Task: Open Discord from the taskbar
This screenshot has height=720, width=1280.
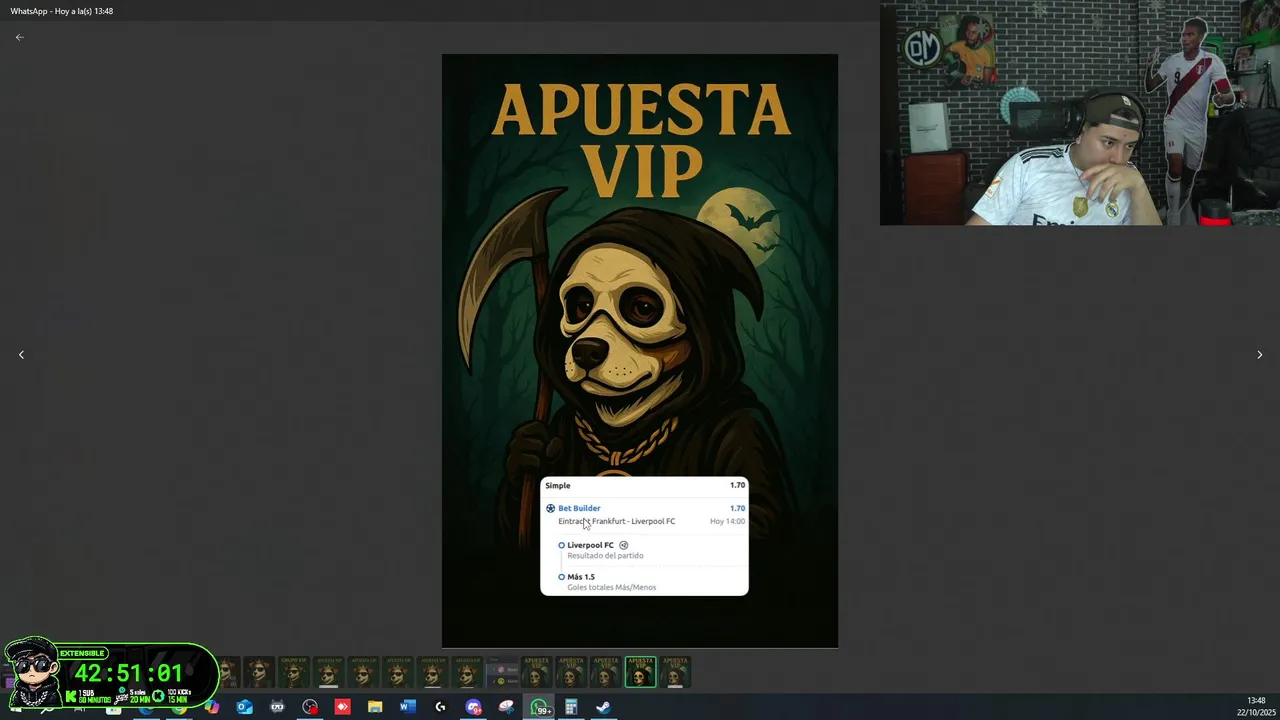Action: tap(473, 707)
